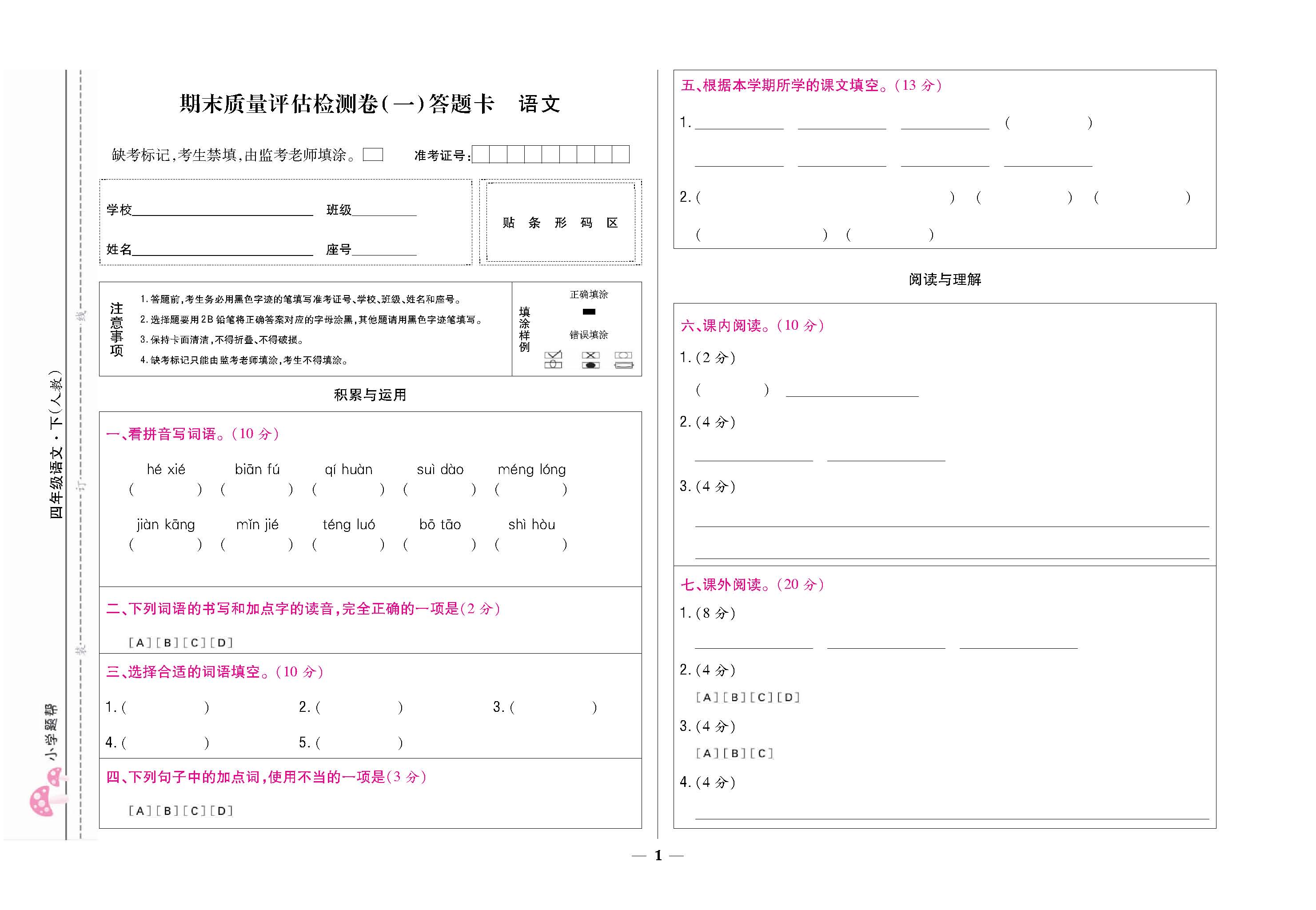Image resolution: width=1316 pixels, height=910 pixels.
Task: Mark bubble [D] for question 四
Action: coord(221,811)
